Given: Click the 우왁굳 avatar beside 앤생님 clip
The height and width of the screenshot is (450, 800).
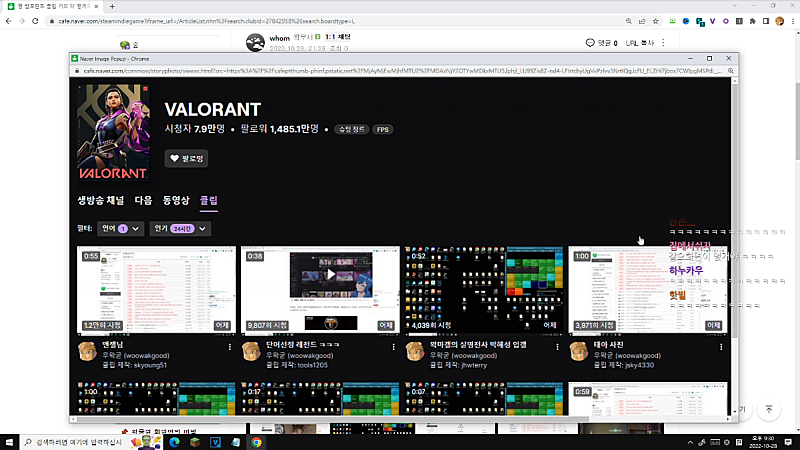Looking at the screenshot, I should click(x=88, y=352).
